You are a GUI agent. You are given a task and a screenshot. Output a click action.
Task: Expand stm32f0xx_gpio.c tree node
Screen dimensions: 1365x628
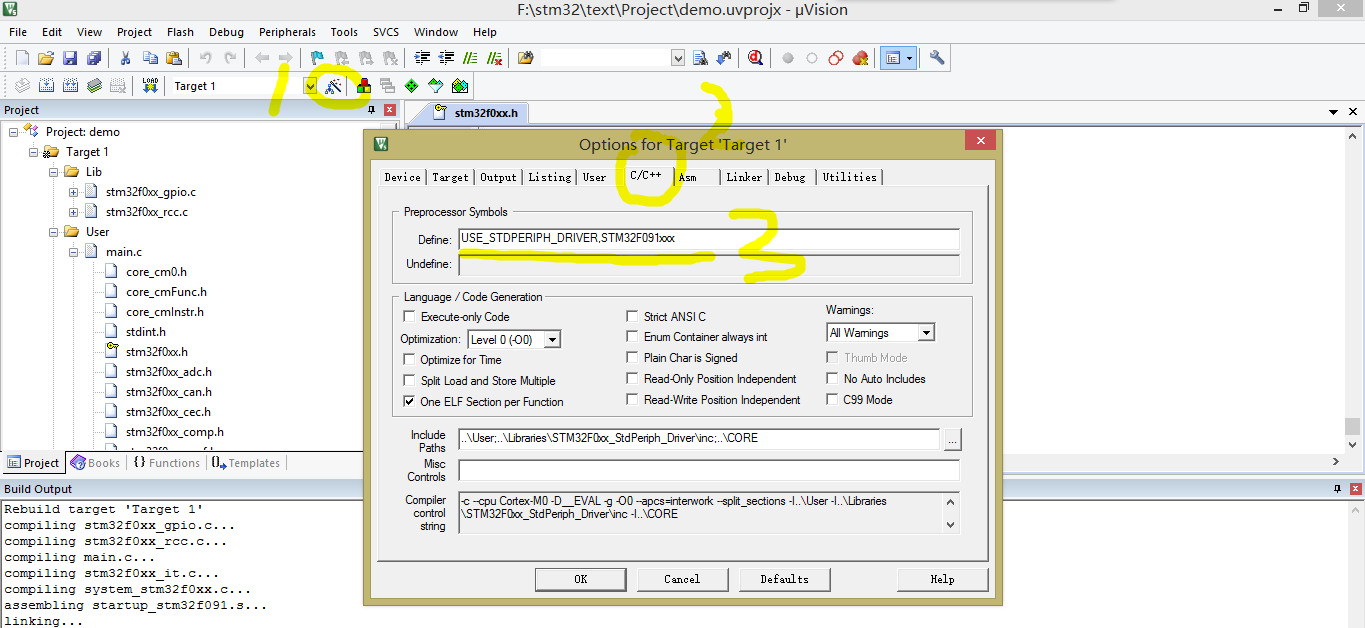(x=73, y=192)
